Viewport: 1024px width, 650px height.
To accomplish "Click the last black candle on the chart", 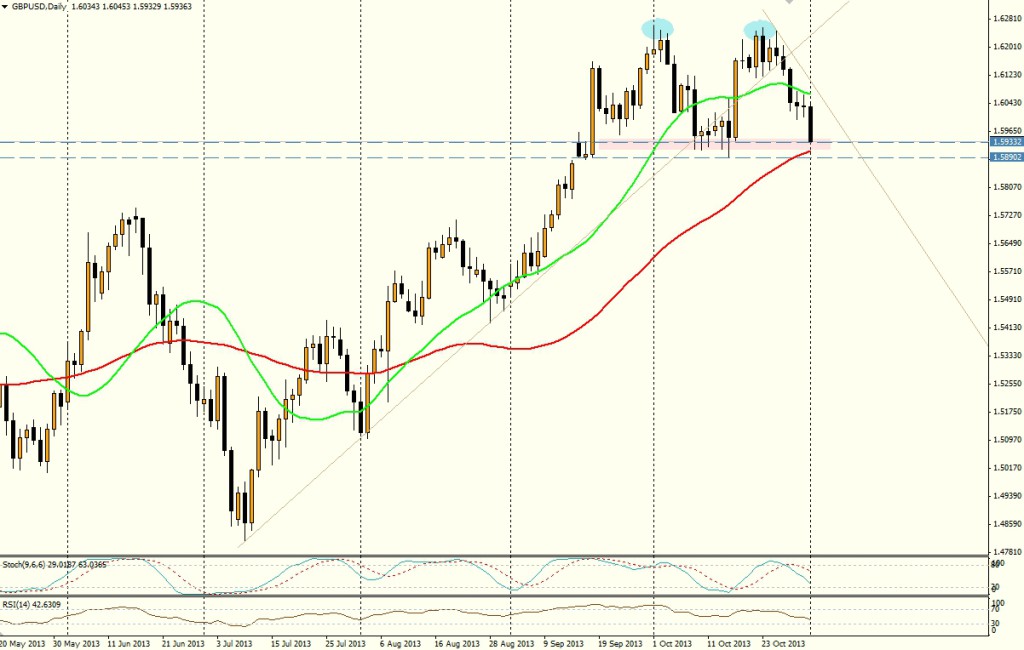I will point(812,124).
